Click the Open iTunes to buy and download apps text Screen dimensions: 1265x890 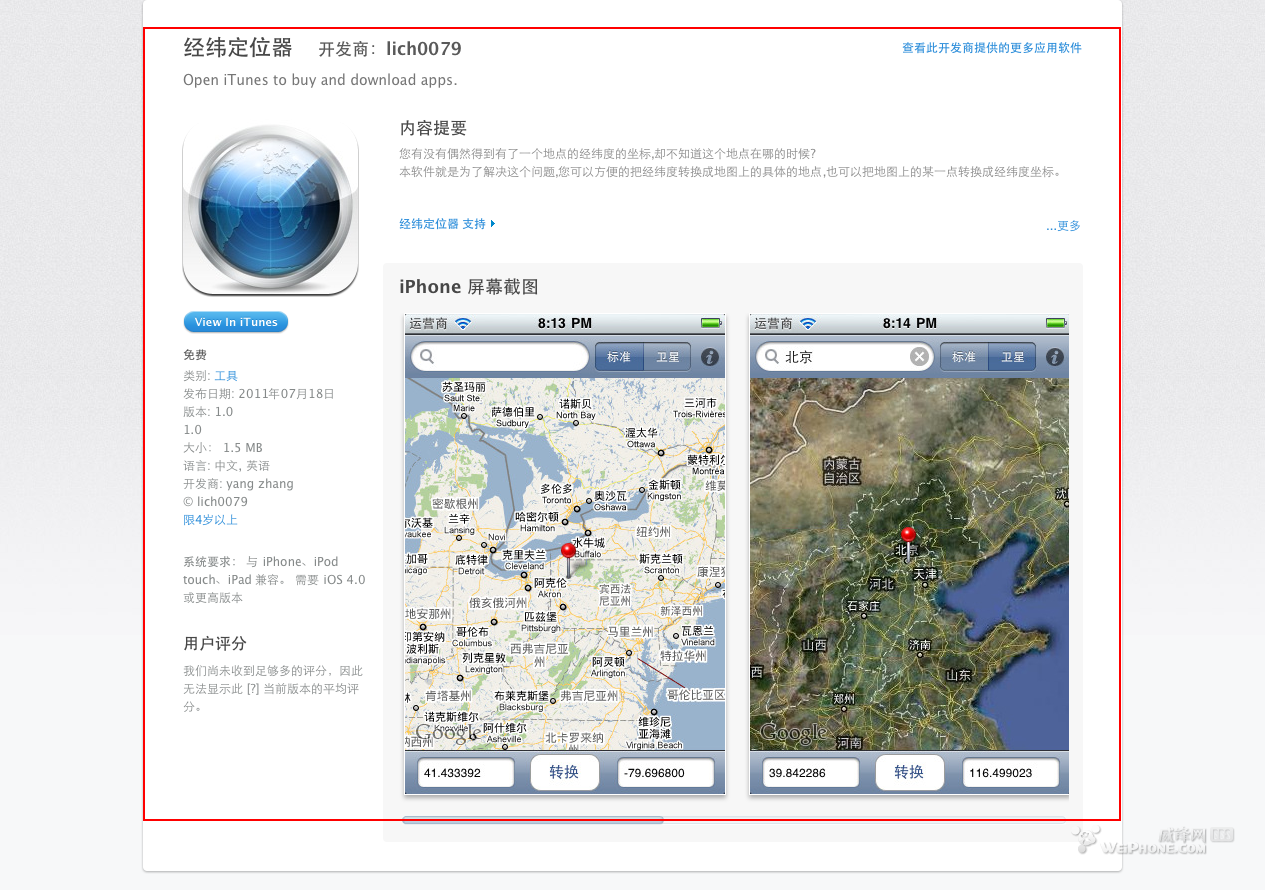(320, 80)
